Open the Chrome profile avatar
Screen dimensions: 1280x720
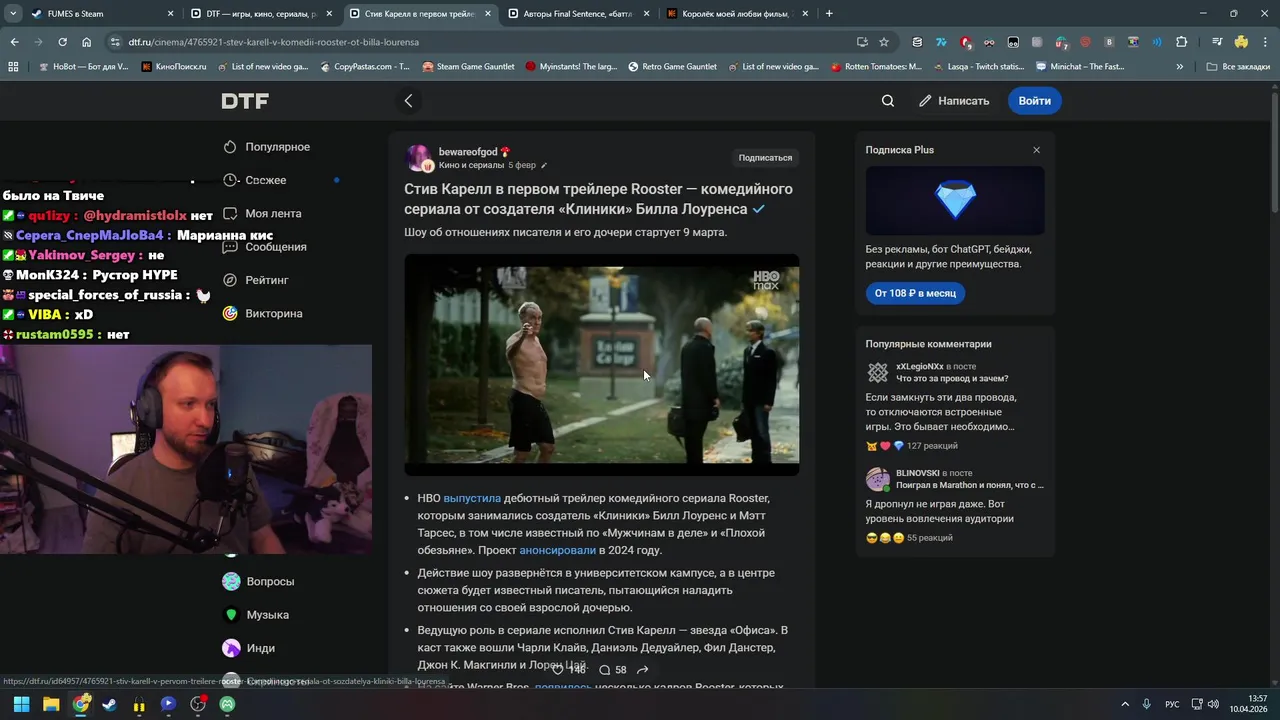(1241, 42)
